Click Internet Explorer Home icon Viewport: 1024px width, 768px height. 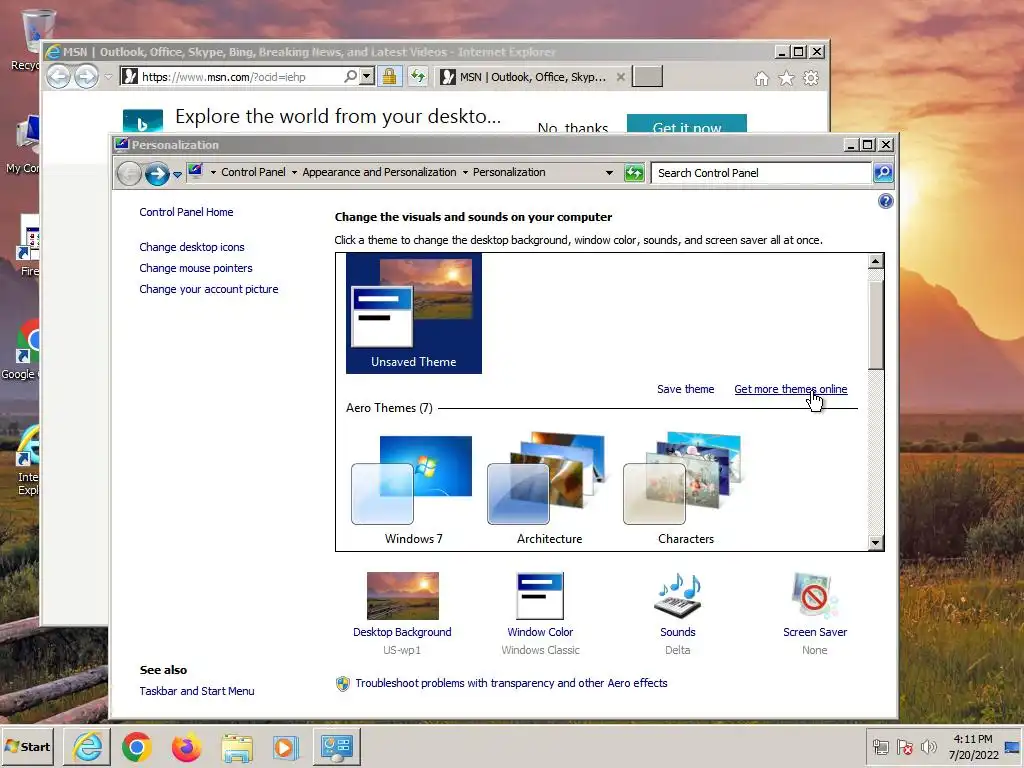pyautogui.click(x=761, y=79)
